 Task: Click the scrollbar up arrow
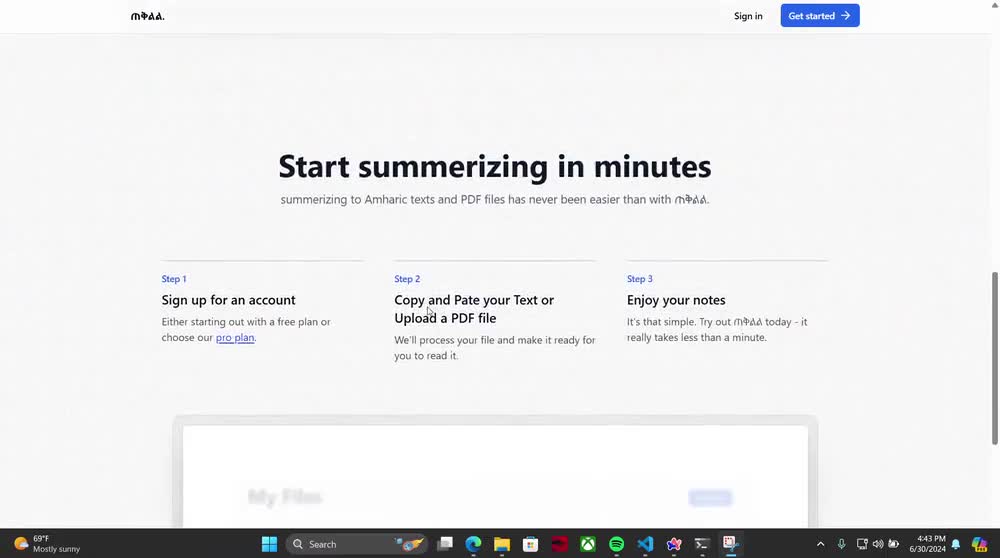click(x=994, y=4)
